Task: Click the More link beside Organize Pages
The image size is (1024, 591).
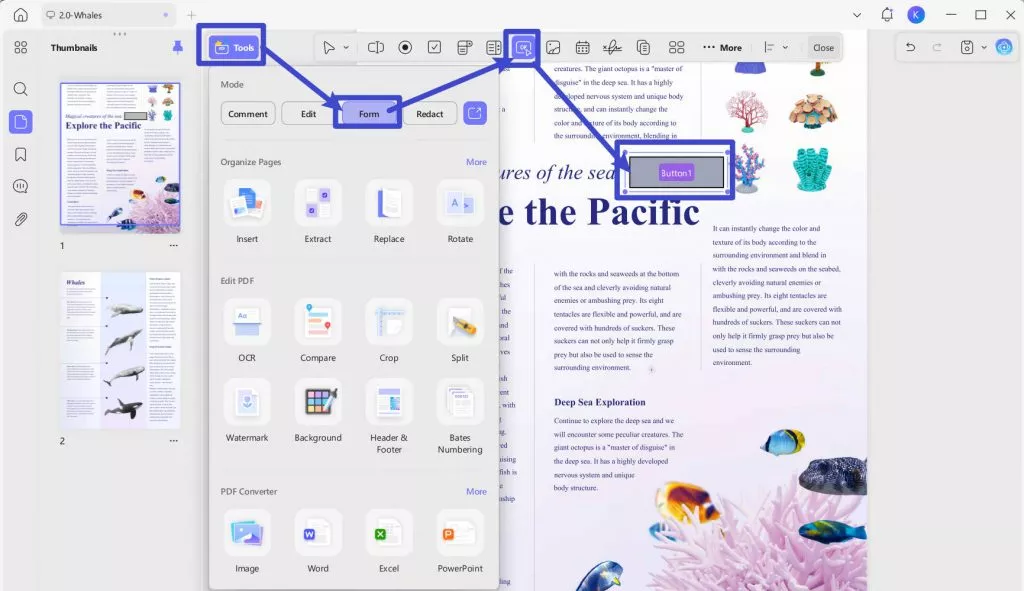Action: pyautogui.click(x=476, y=161)
